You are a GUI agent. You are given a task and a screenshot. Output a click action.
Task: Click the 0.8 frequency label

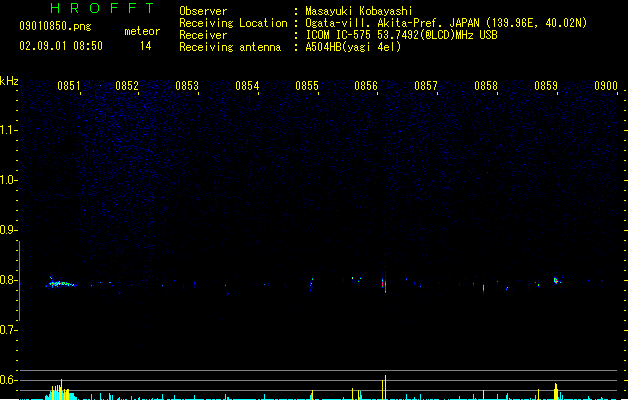click(8, 280)
